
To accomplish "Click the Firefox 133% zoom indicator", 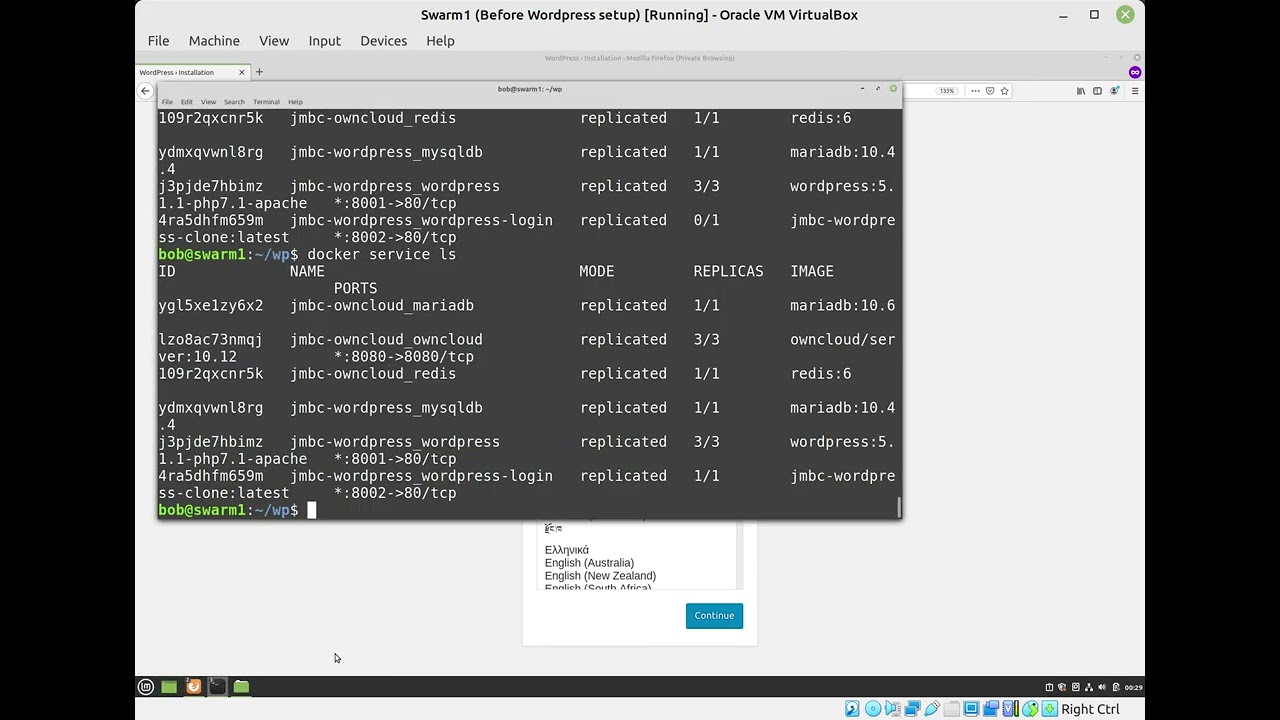I will click(946, 91).
